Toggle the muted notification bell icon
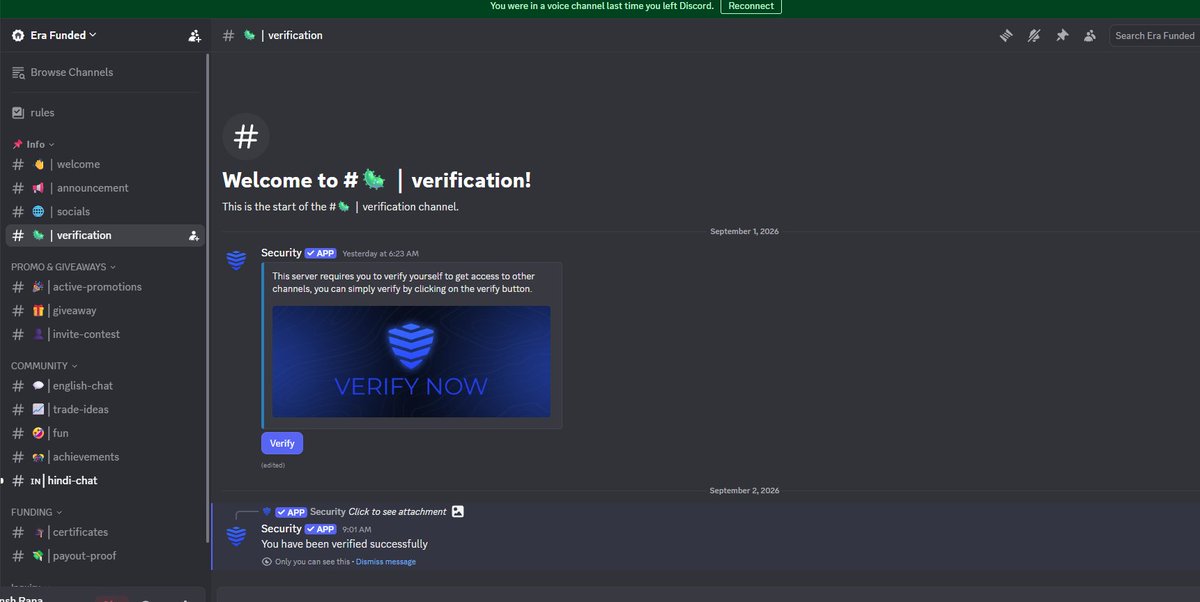This screenshot has width=1200, height=602. click(x=1034, y=35)
